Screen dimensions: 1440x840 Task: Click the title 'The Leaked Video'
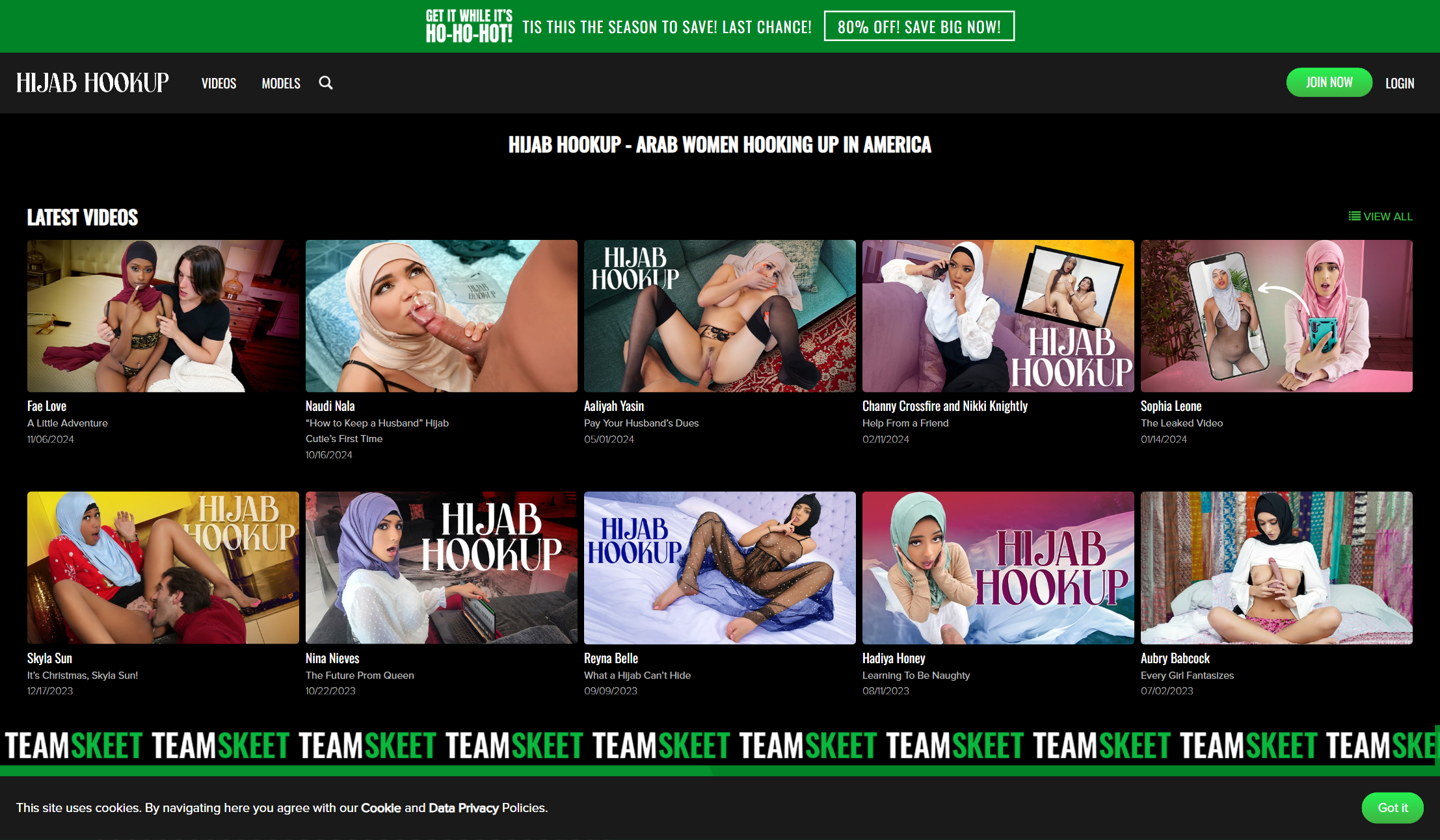click(1182, 423)
